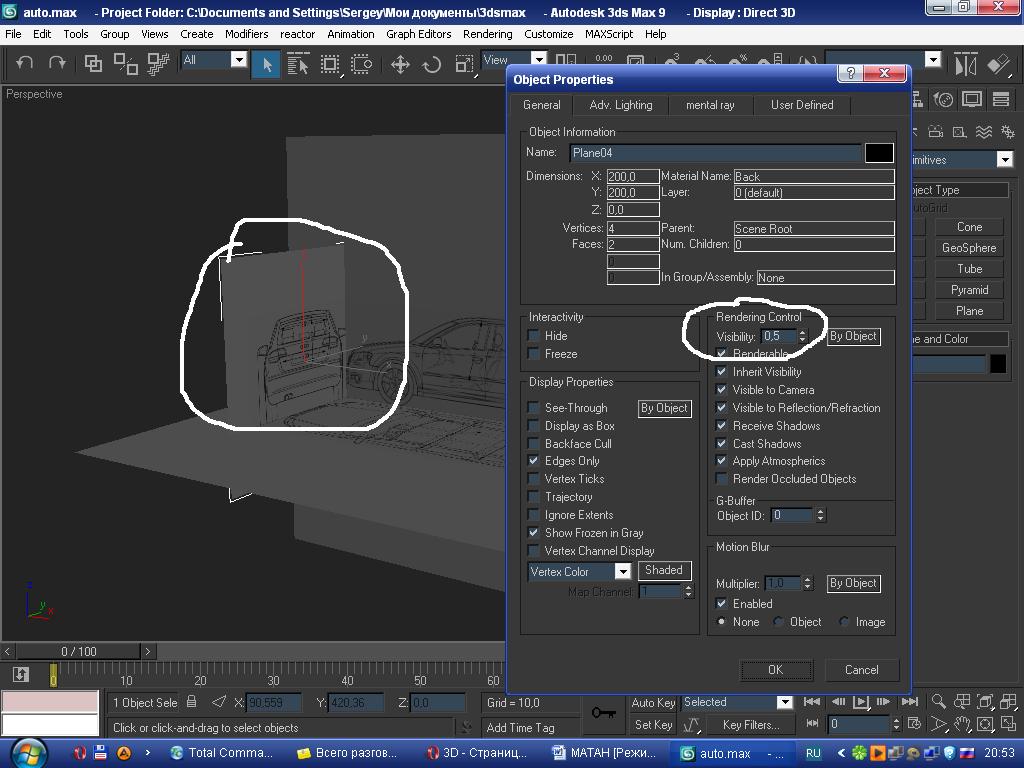Enable the See-Through checkbox
Image resolution: width=1024 pixels, height=768 pixels.
coord(534,408)
